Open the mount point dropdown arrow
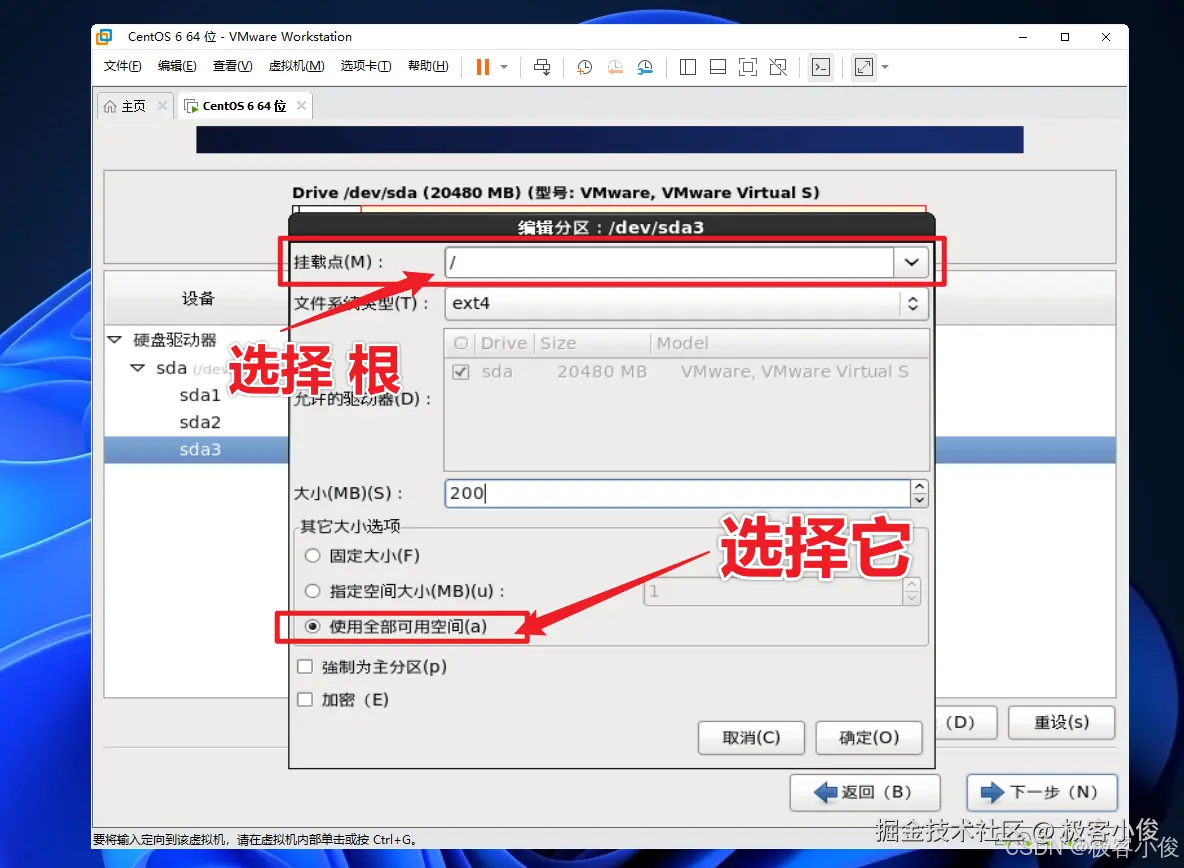This screenshot has width=1184, height=868. [x=911, y=262]
